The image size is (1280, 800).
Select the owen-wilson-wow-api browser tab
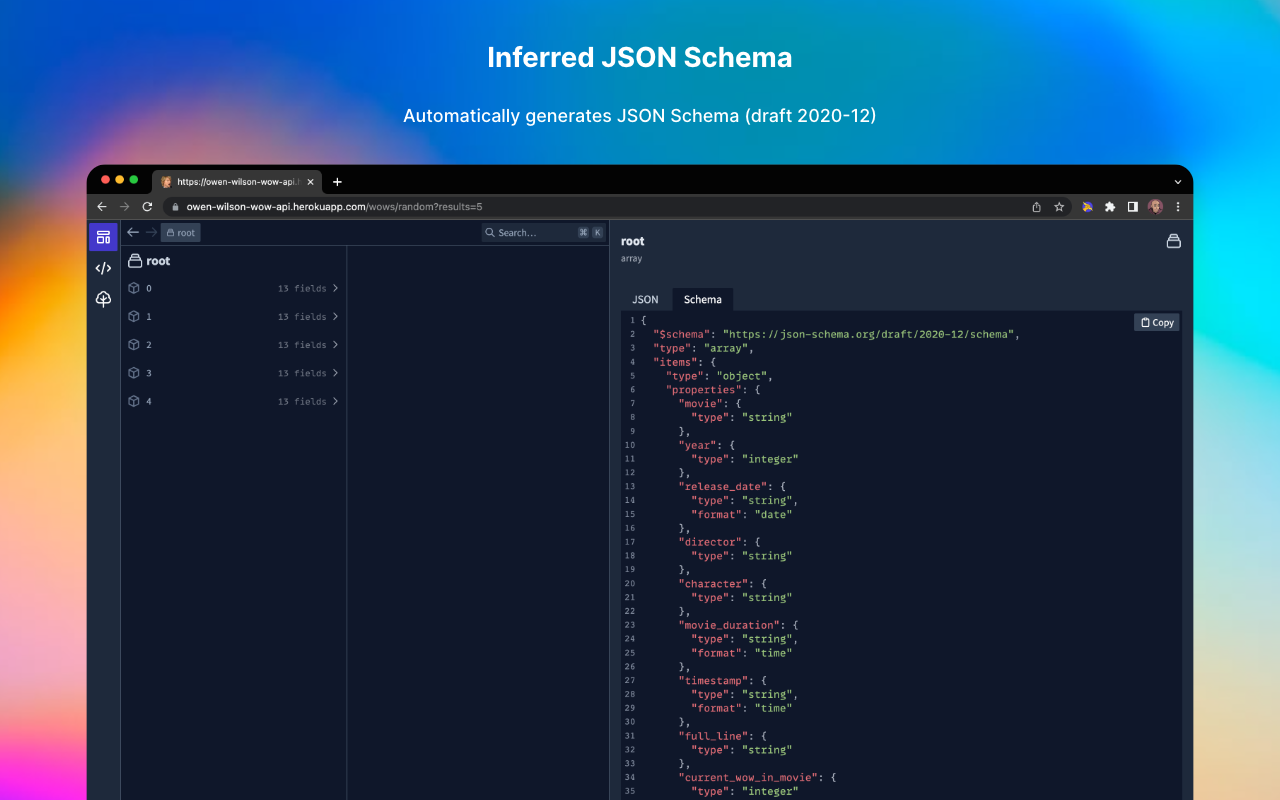[237, 182]
